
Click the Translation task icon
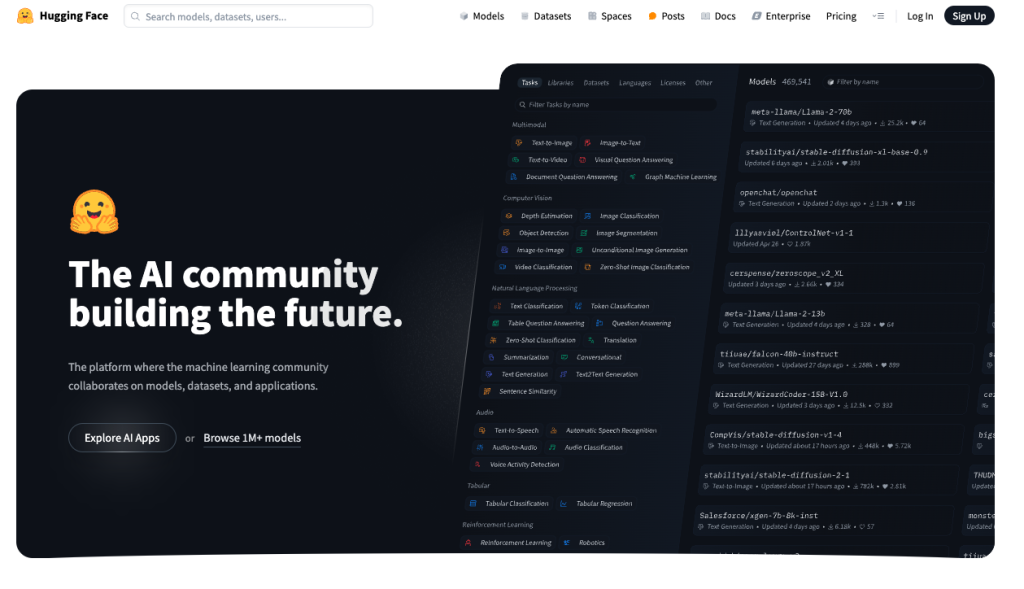pyautogui.click(x=591, y=340)
